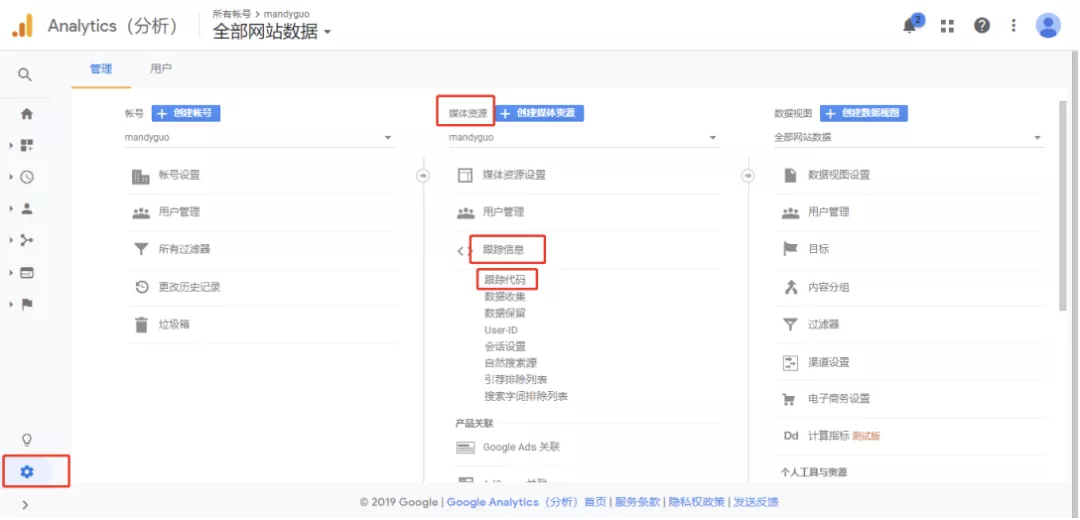The image size is (1080, 520).
Task: Open the lightbulb Discover icon
Action: [27, 439]
